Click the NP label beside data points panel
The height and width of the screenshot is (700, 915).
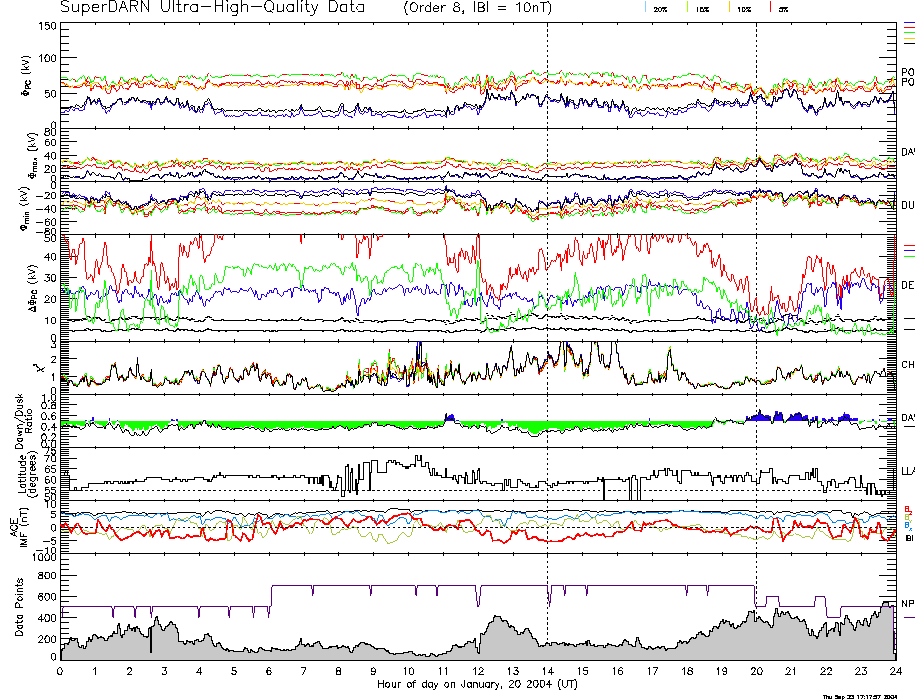tap(906, 604)
